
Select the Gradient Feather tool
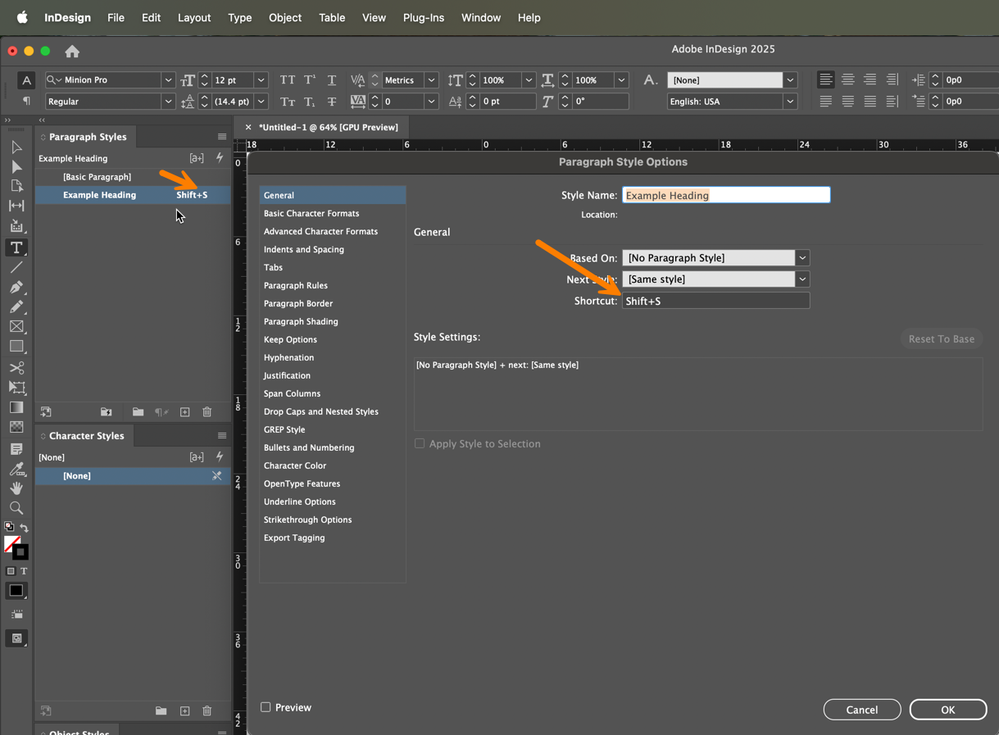pos(17,427)
